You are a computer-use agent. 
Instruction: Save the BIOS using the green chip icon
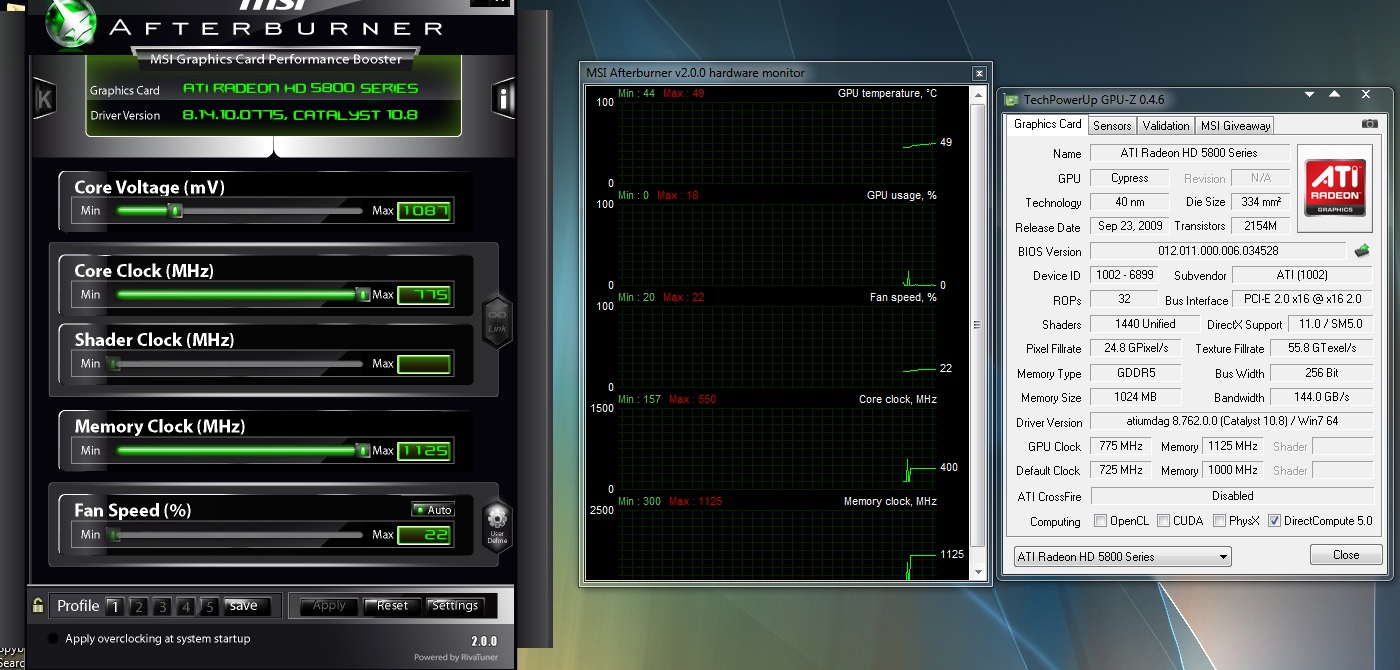click(1362, 250)
